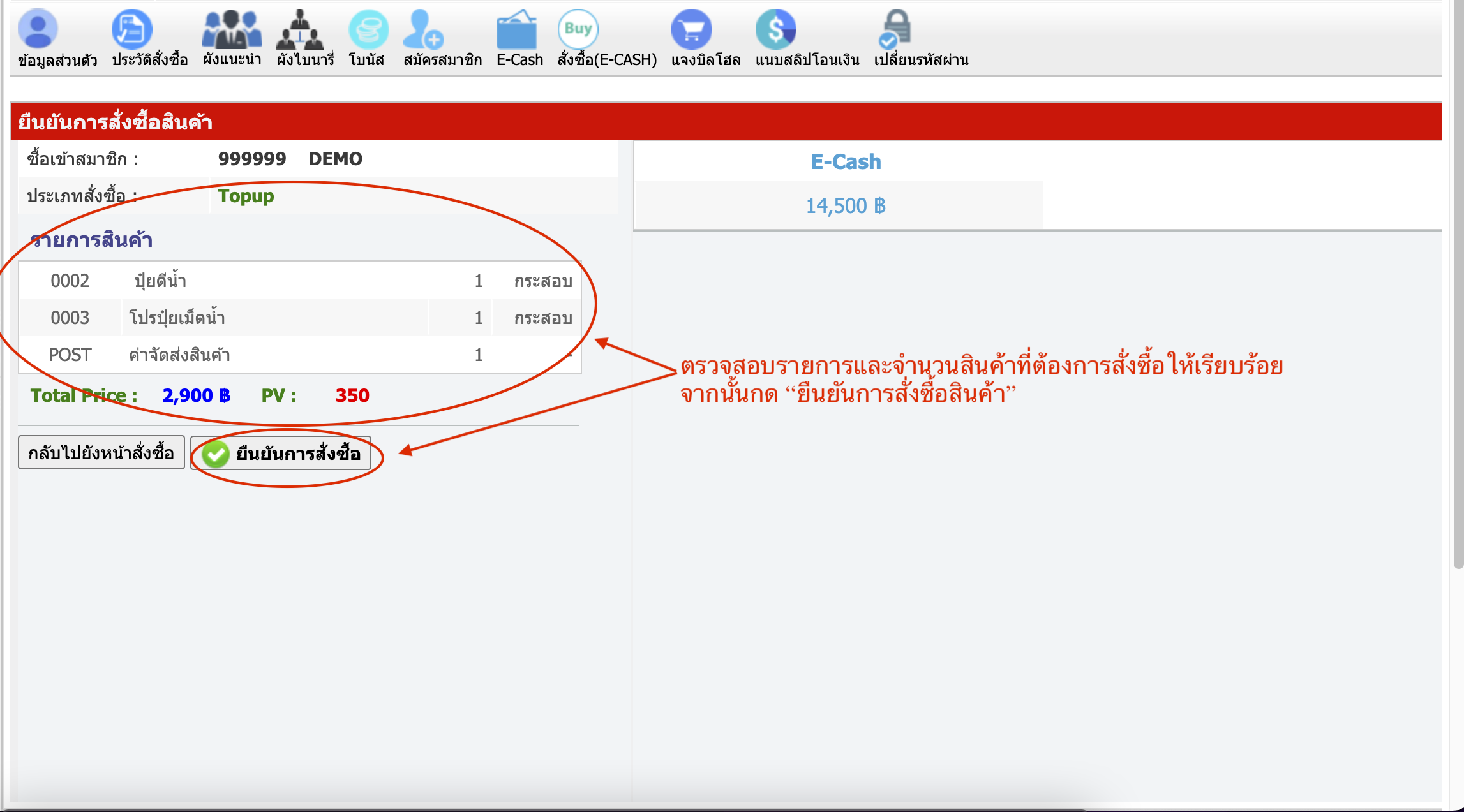Click the E-Cash balance heading
This screenshot has width=1464, height=812.
[x=846, y=162]
